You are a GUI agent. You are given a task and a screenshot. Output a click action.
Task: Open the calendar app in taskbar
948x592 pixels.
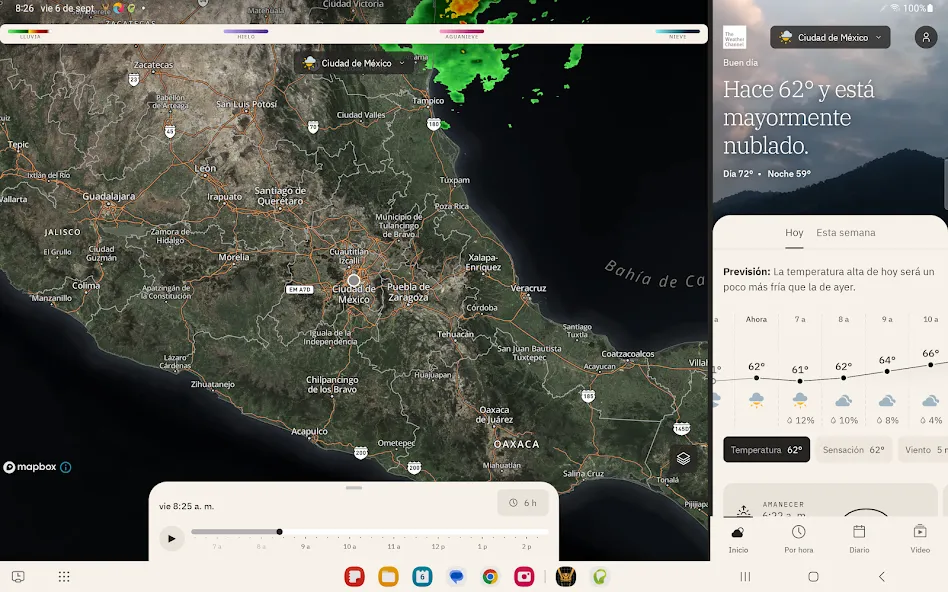coord(422,576)
